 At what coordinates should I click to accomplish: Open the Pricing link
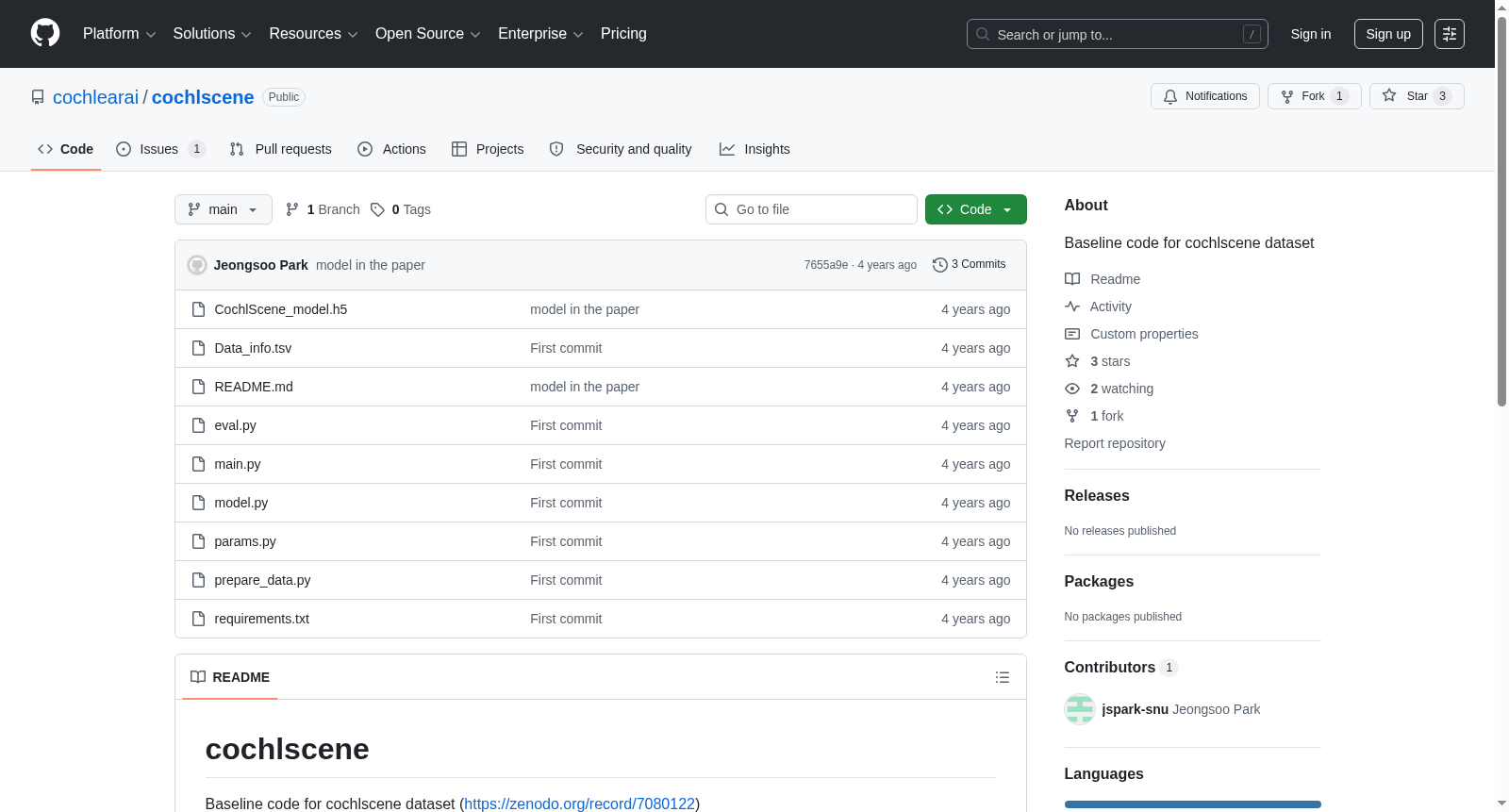point(623,34)
